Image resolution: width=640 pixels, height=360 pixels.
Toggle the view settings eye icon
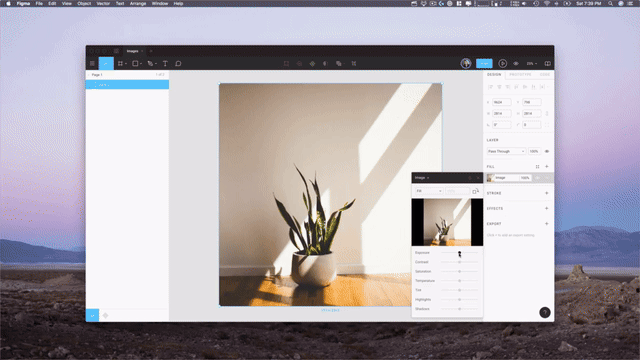516,64
